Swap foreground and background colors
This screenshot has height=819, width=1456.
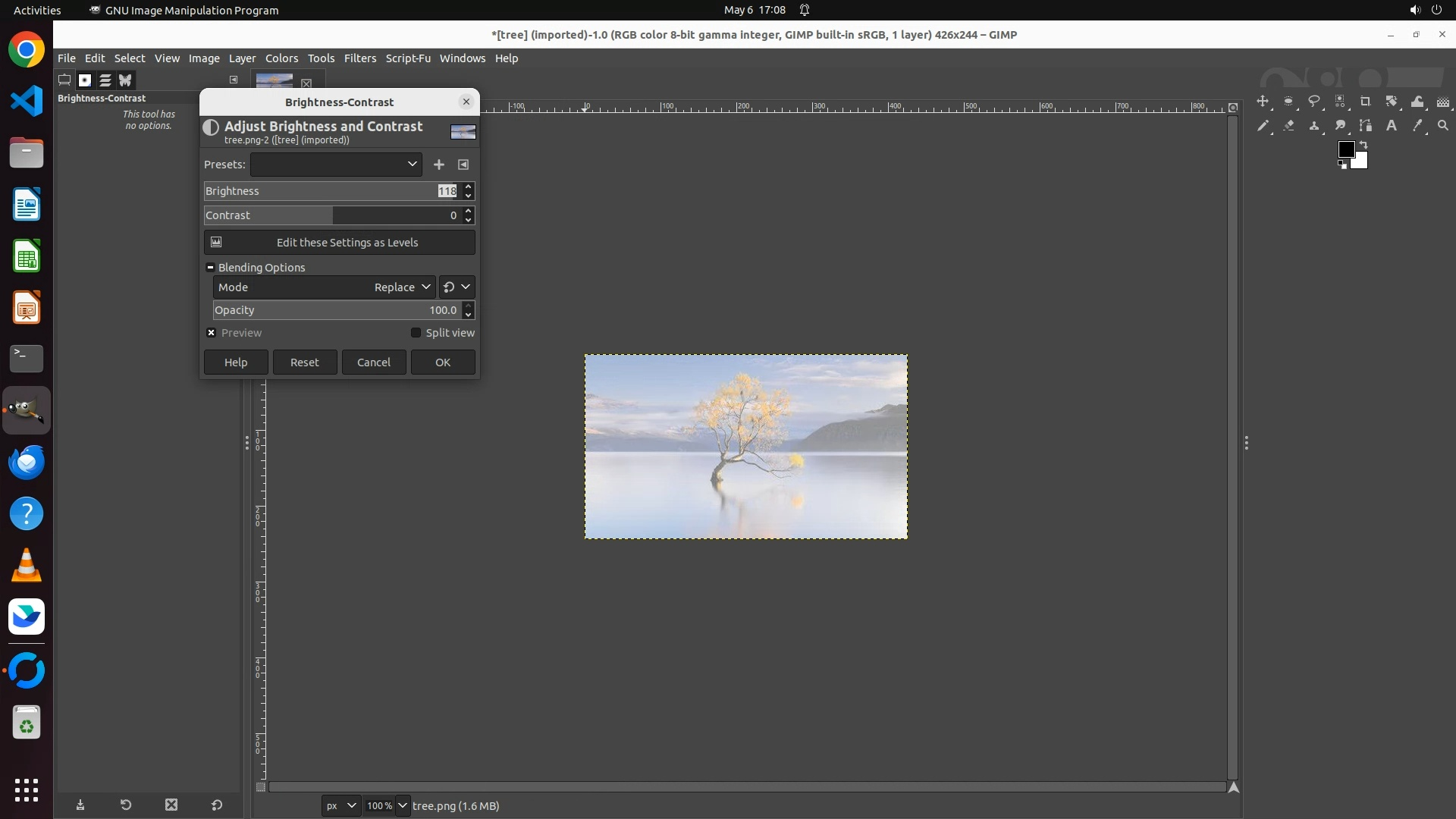click(1363, 144)
